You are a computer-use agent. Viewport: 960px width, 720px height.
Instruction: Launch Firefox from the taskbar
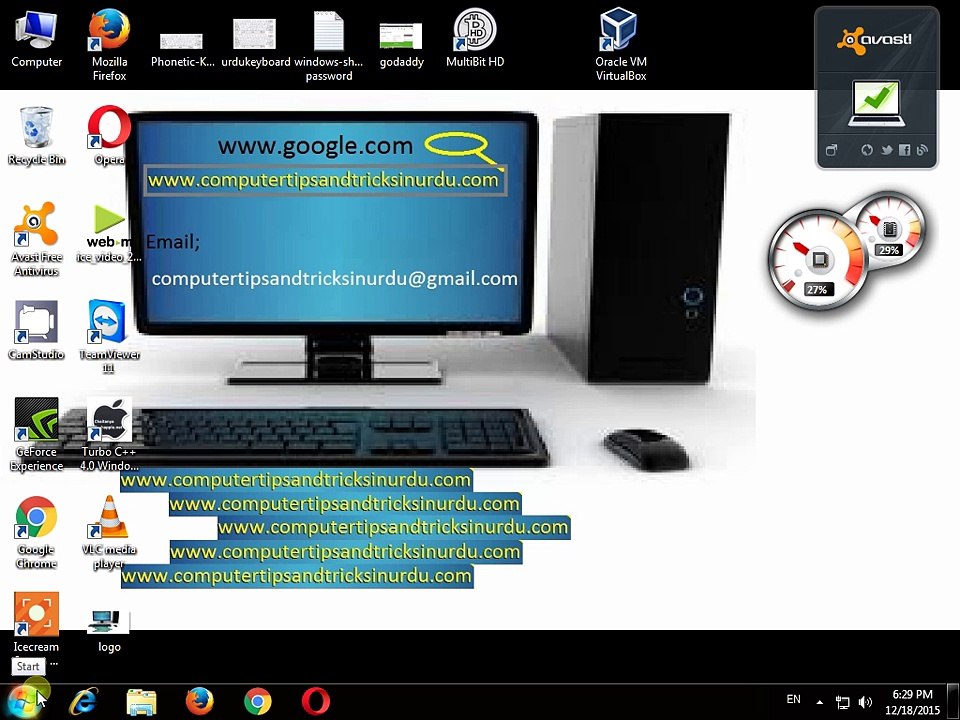[x=200, y=702]
